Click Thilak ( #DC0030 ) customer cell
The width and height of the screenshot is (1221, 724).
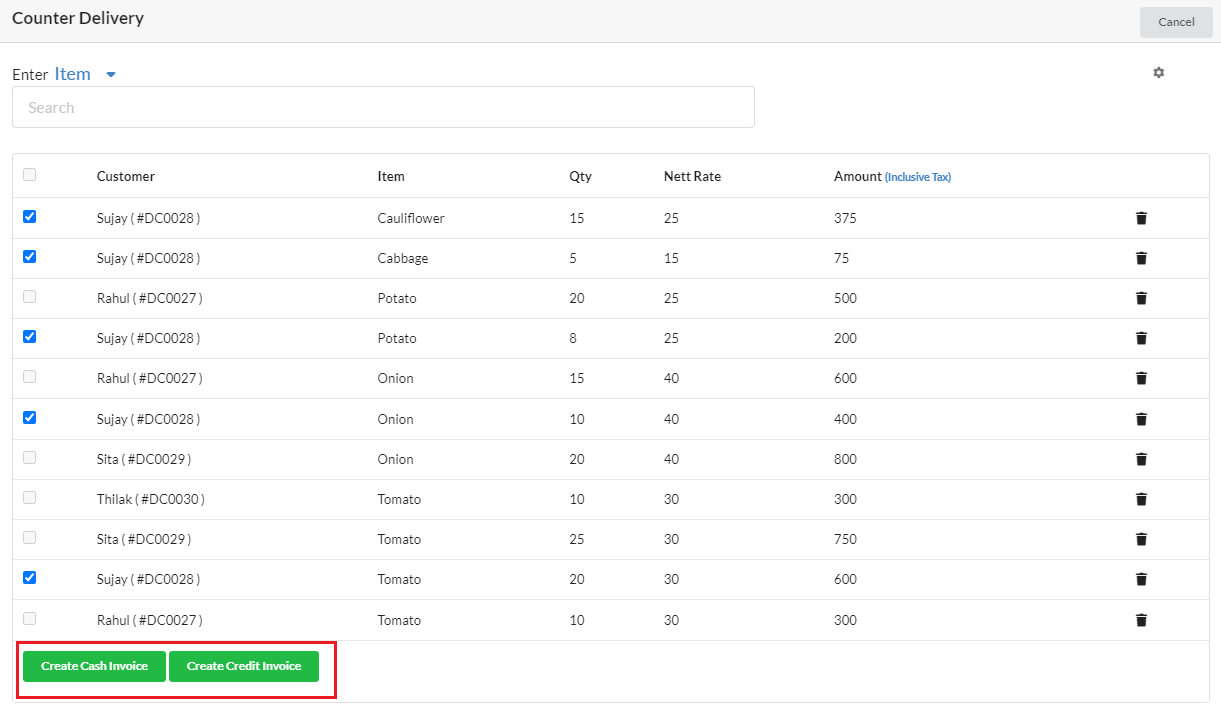151,499
